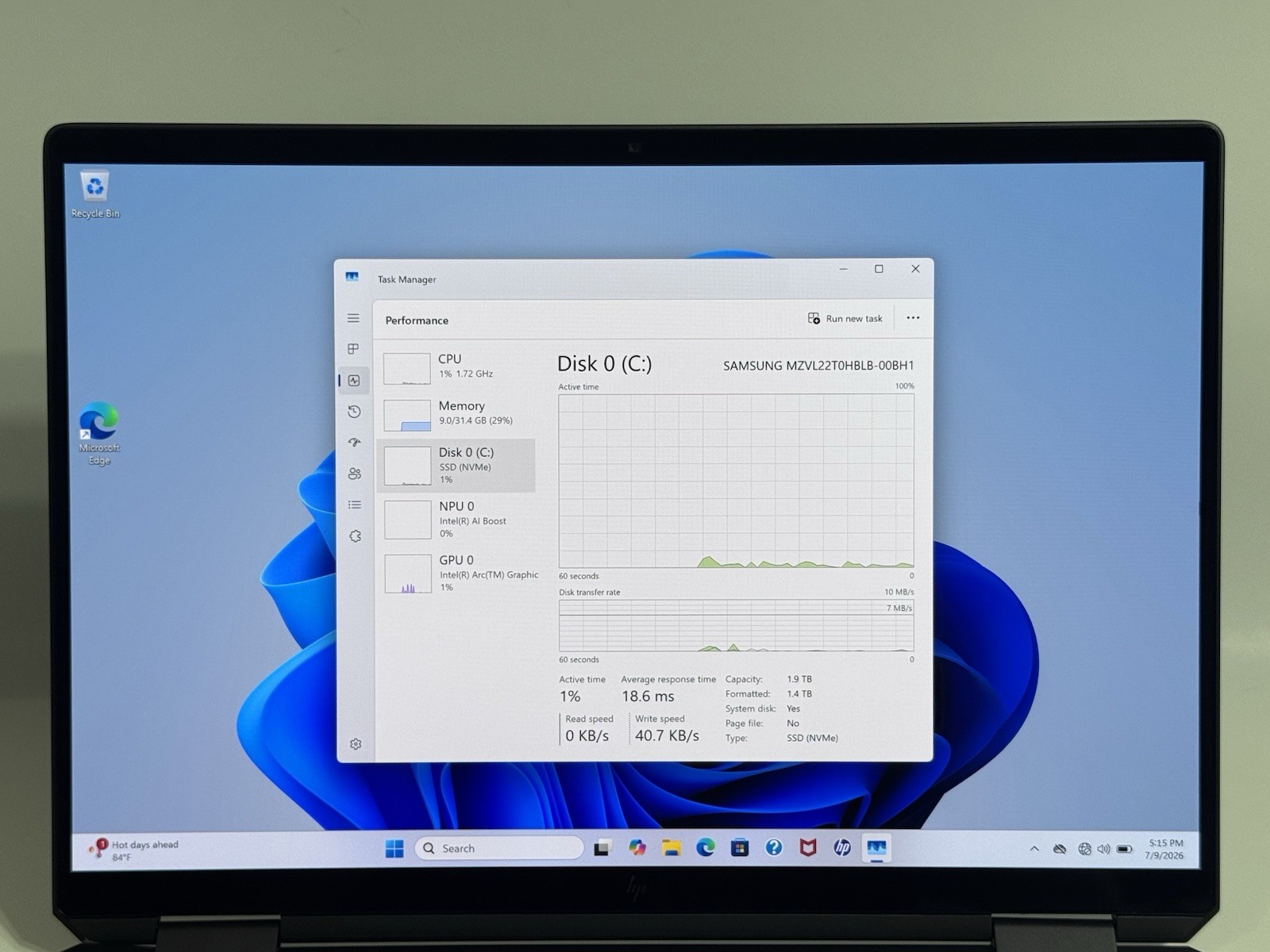Open the three-dot more options menu
This screenshot has width=1270, height=952.
pos(913,318)
